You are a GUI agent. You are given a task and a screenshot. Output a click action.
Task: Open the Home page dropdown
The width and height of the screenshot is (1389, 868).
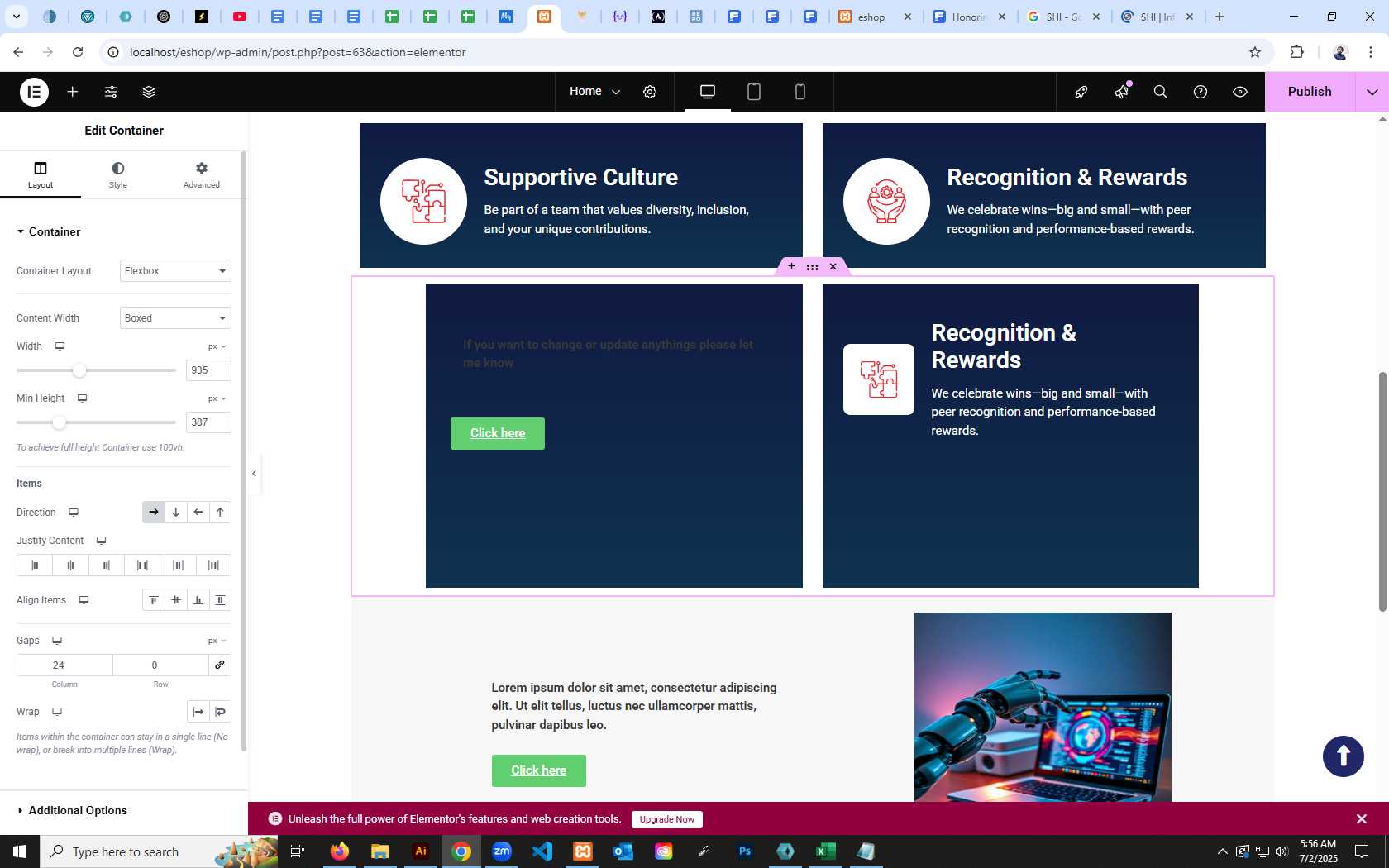coord(594,92)
